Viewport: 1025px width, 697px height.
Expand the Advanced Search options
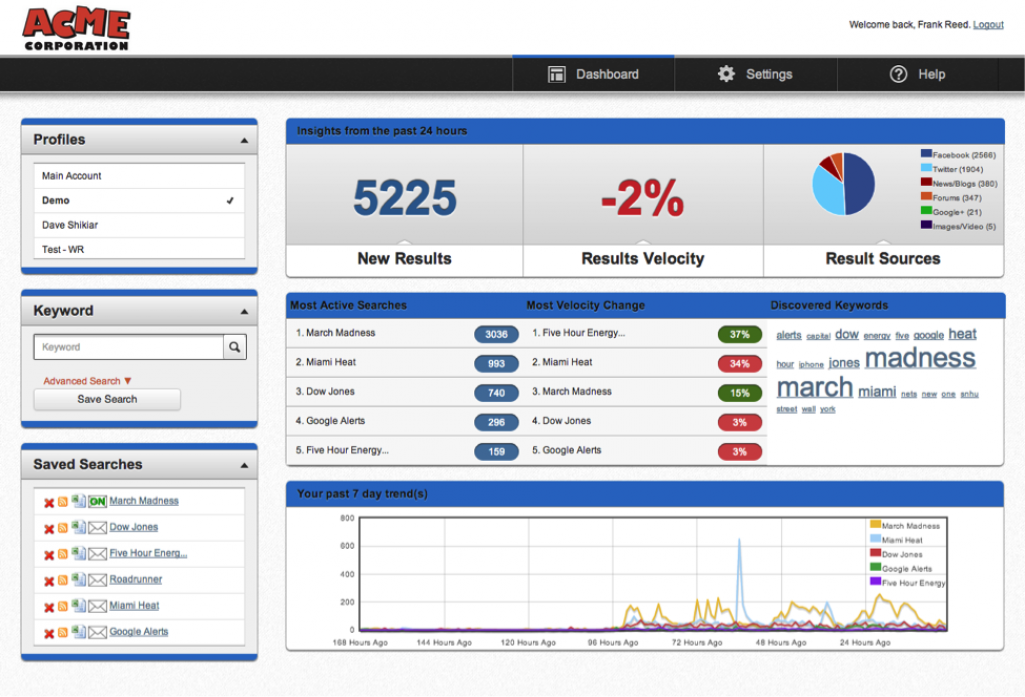[x=86, y=380]
